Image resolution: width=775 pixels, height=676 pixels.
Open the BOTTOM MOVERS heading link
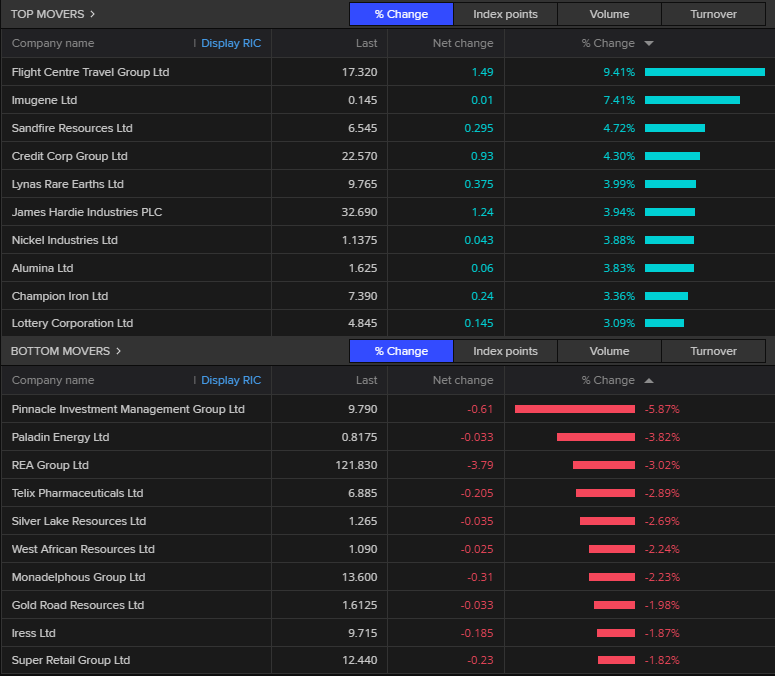pyautogui.click(x=60, y=351)
